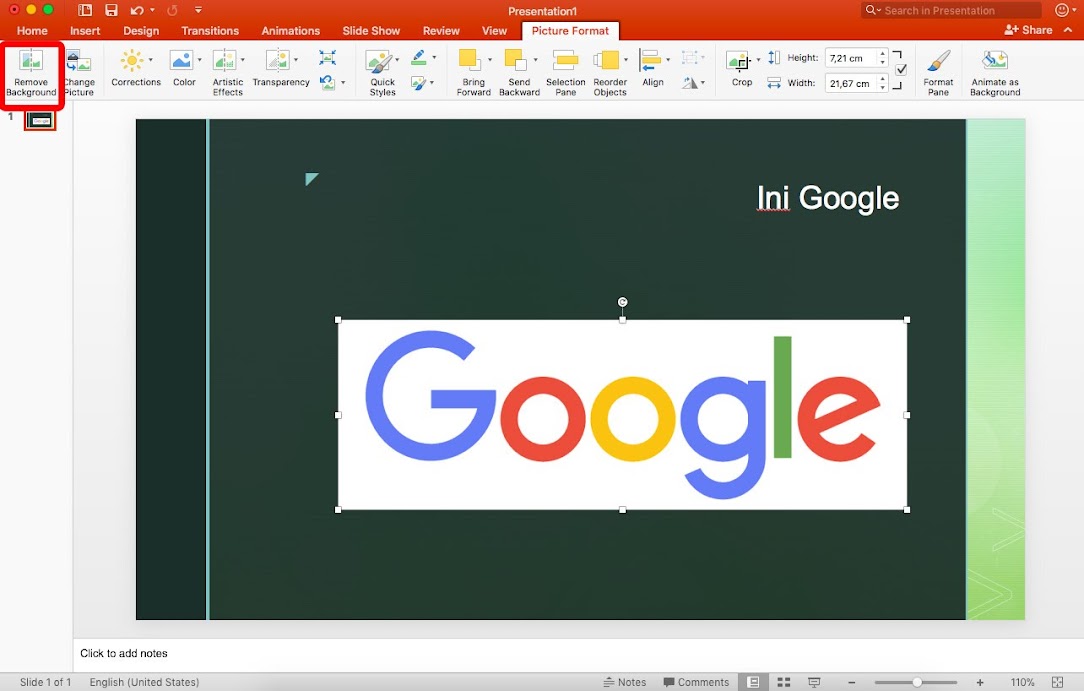Click the Save icon in title bar
This screenshot has height=691, width=1084.
coord(111,10)
